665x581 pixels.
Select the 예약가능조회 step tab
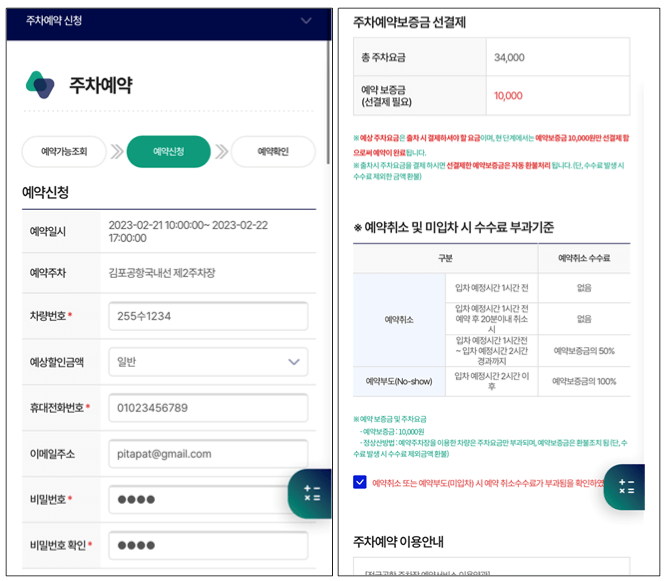click(64, 151)
